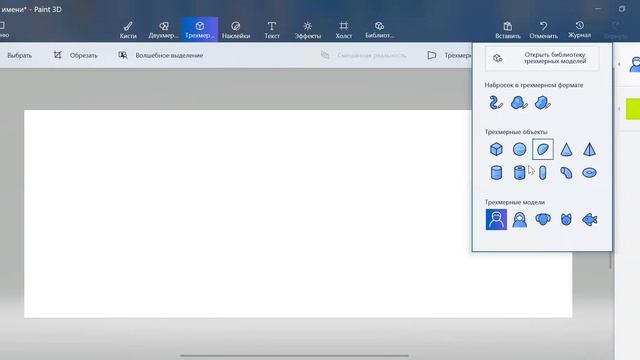Pick the curved cylinder 3D object
Image resolution: width=640 pixels, height=360 pixels.
pyautogui.click(x=566, y=173)
